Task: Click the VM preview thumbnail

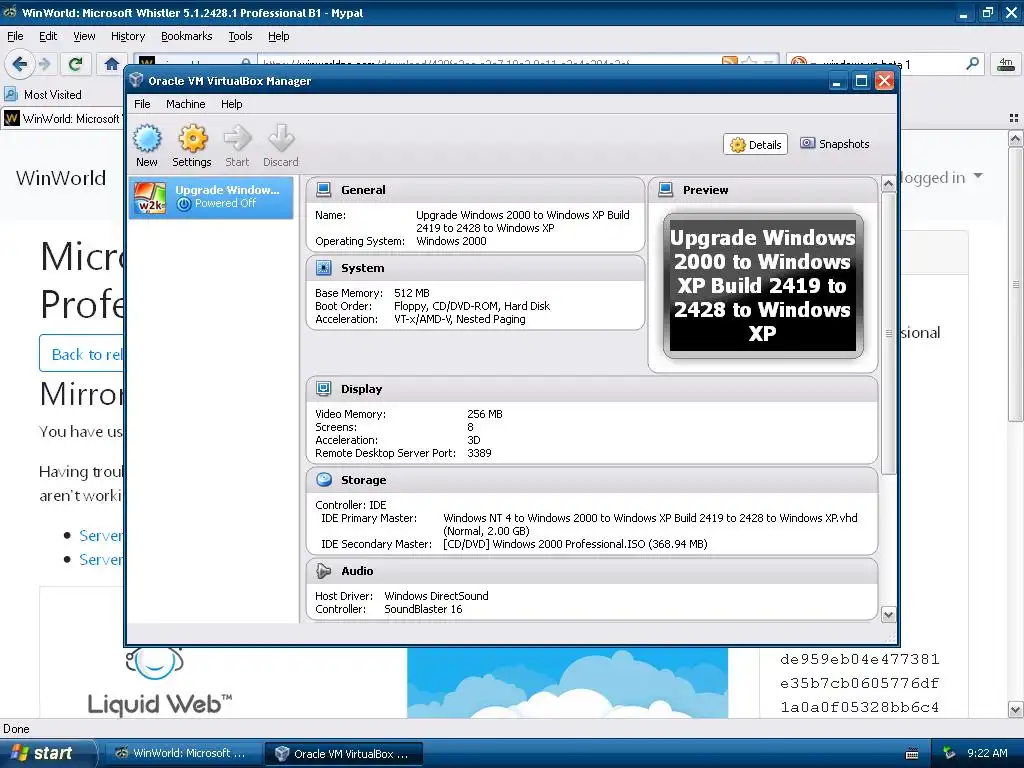Action: tap(763, 285)
